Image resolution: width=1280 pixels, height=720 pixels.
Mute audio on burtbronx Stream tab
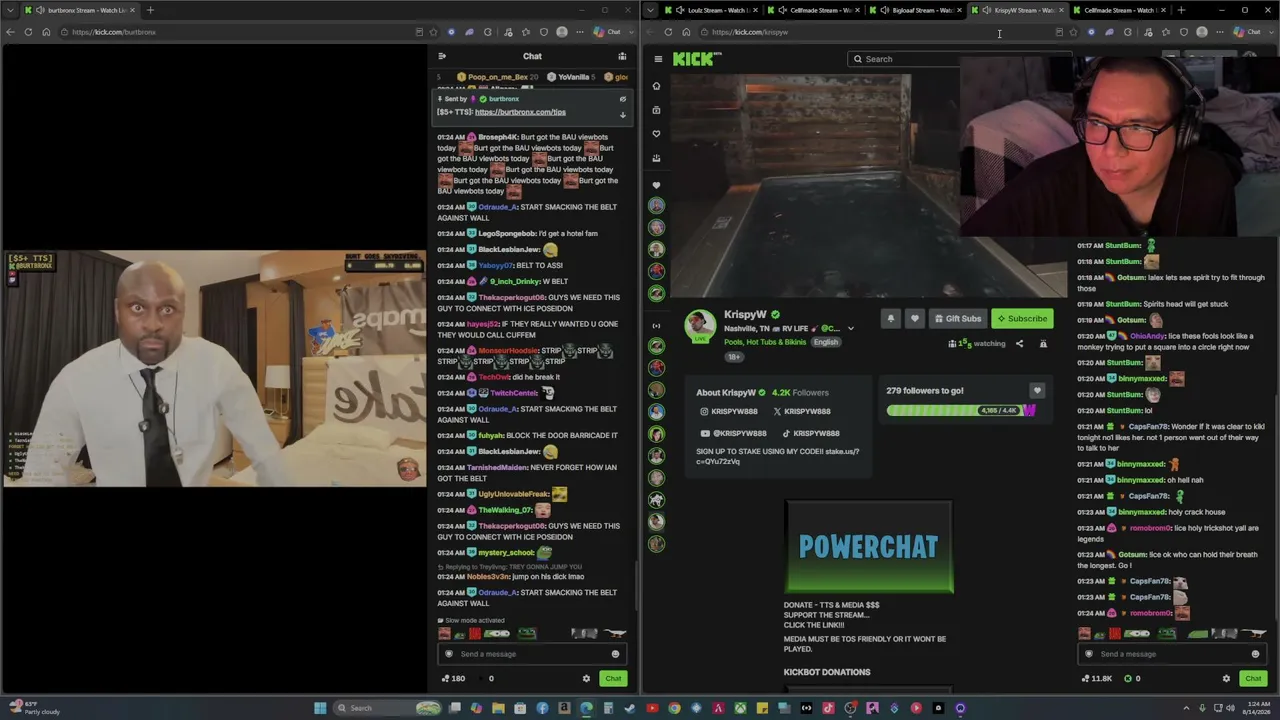pyautogui.click(x=39, y=10)
